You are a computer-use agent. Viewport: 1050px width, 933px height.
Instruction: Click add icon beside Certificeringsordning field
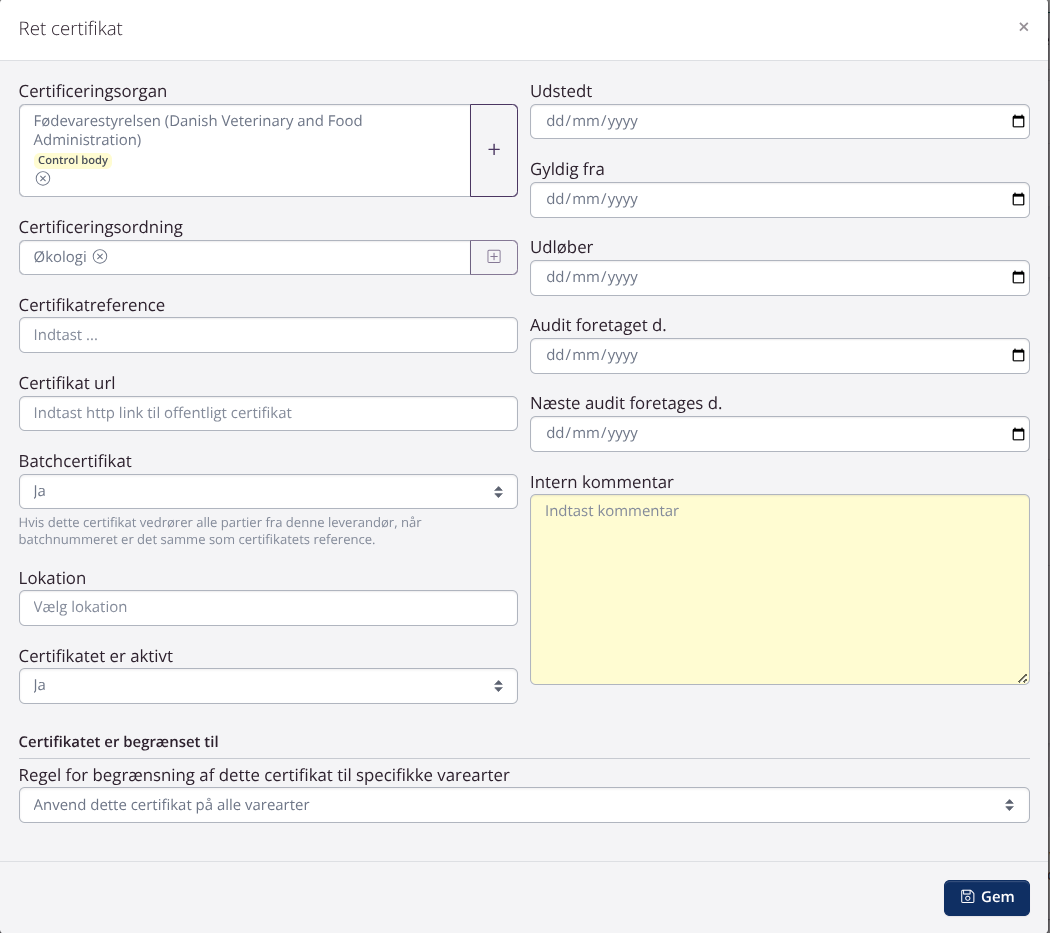coord(493,257)
